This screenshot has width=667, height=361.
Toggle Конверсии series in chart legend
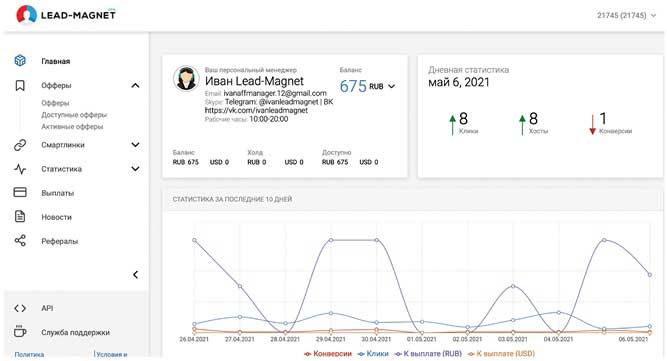click(x=328, y=354)
